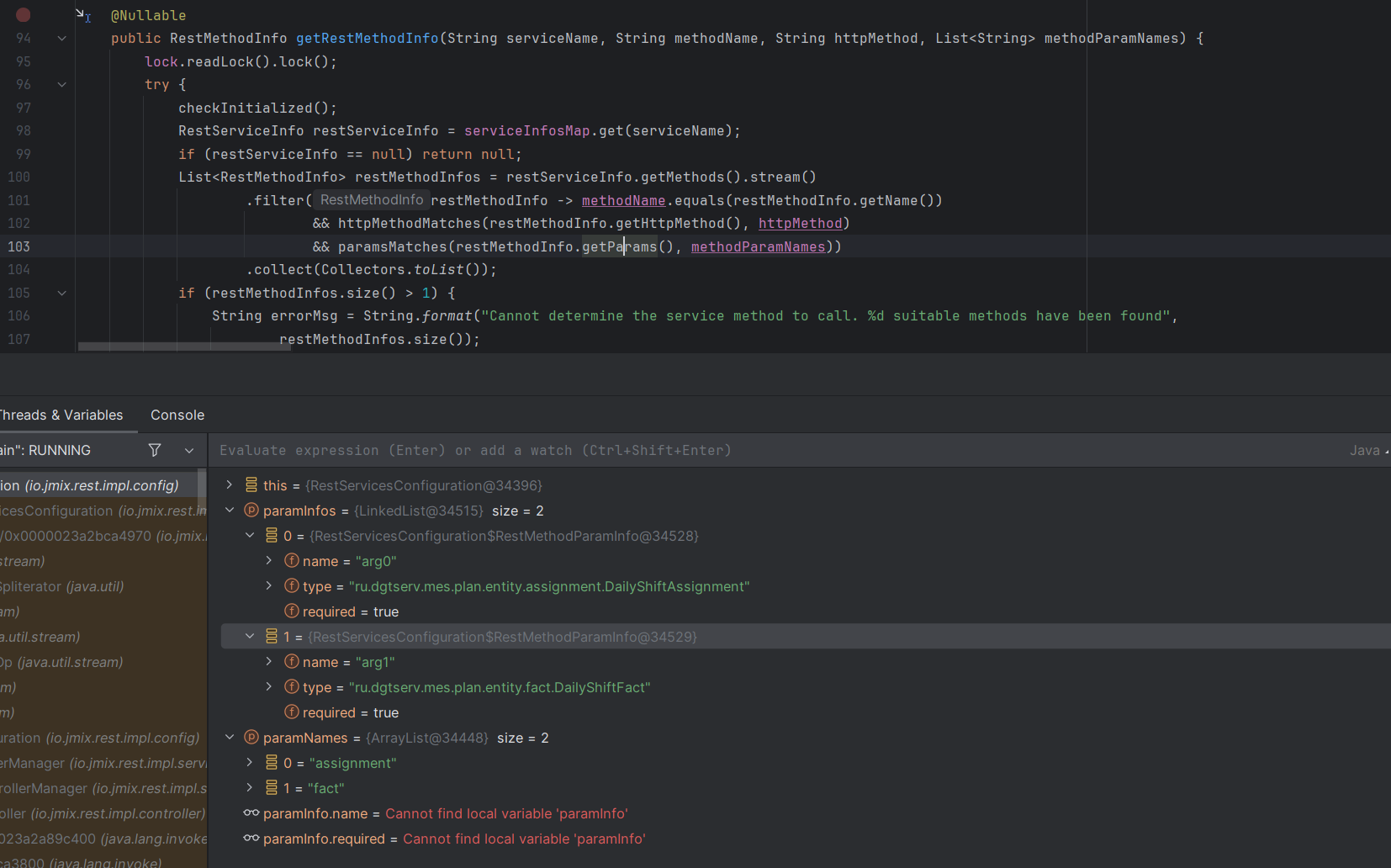Click the element icon of "assignment" entry

[272, 763]
